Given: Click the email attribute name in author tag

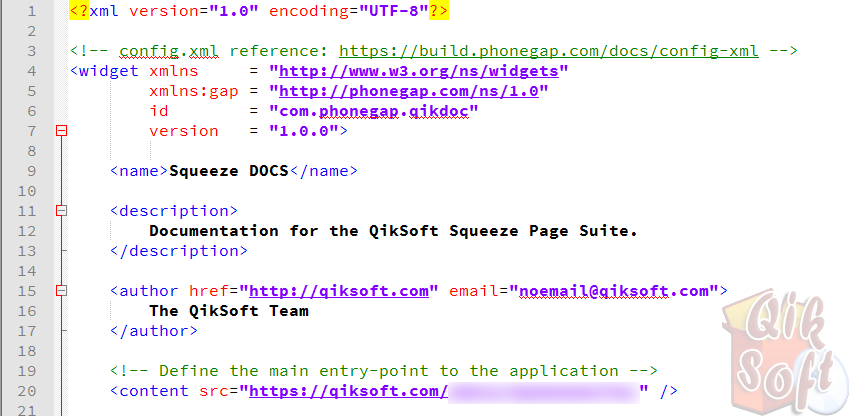Looking at the screenshot, I should pos(473,291).
